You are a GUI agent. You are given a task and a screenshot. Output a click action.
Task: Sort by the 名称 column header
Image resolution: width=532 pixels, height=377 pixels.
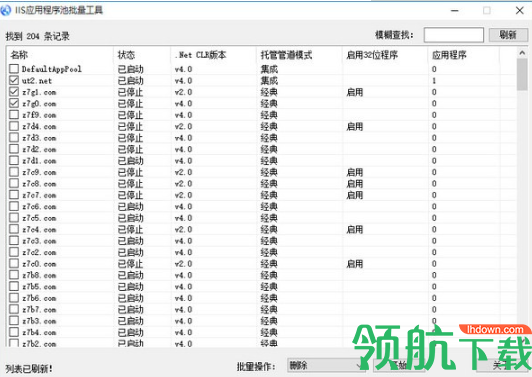(x=19, y=55)
